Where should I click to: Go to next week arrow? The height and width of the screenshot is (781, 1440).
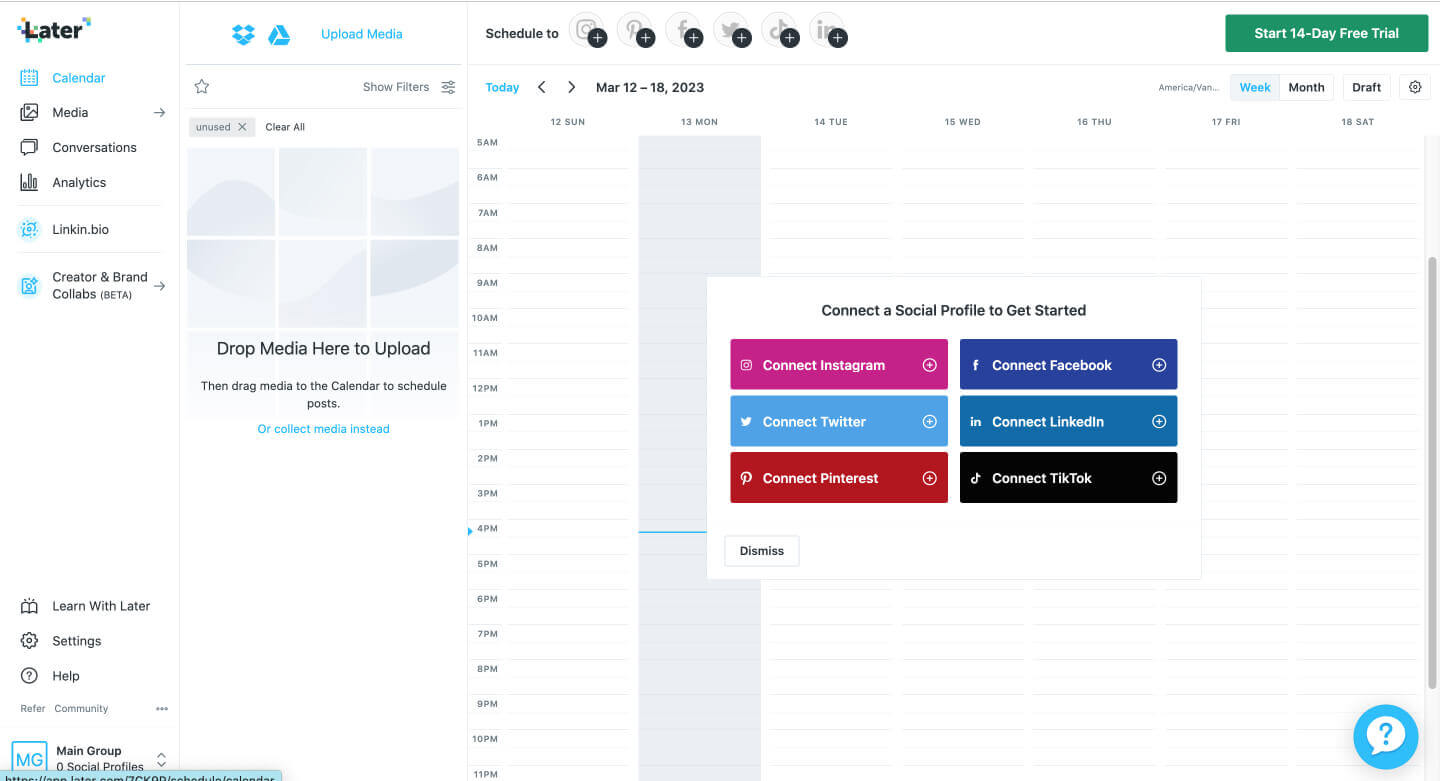[571, 87]
